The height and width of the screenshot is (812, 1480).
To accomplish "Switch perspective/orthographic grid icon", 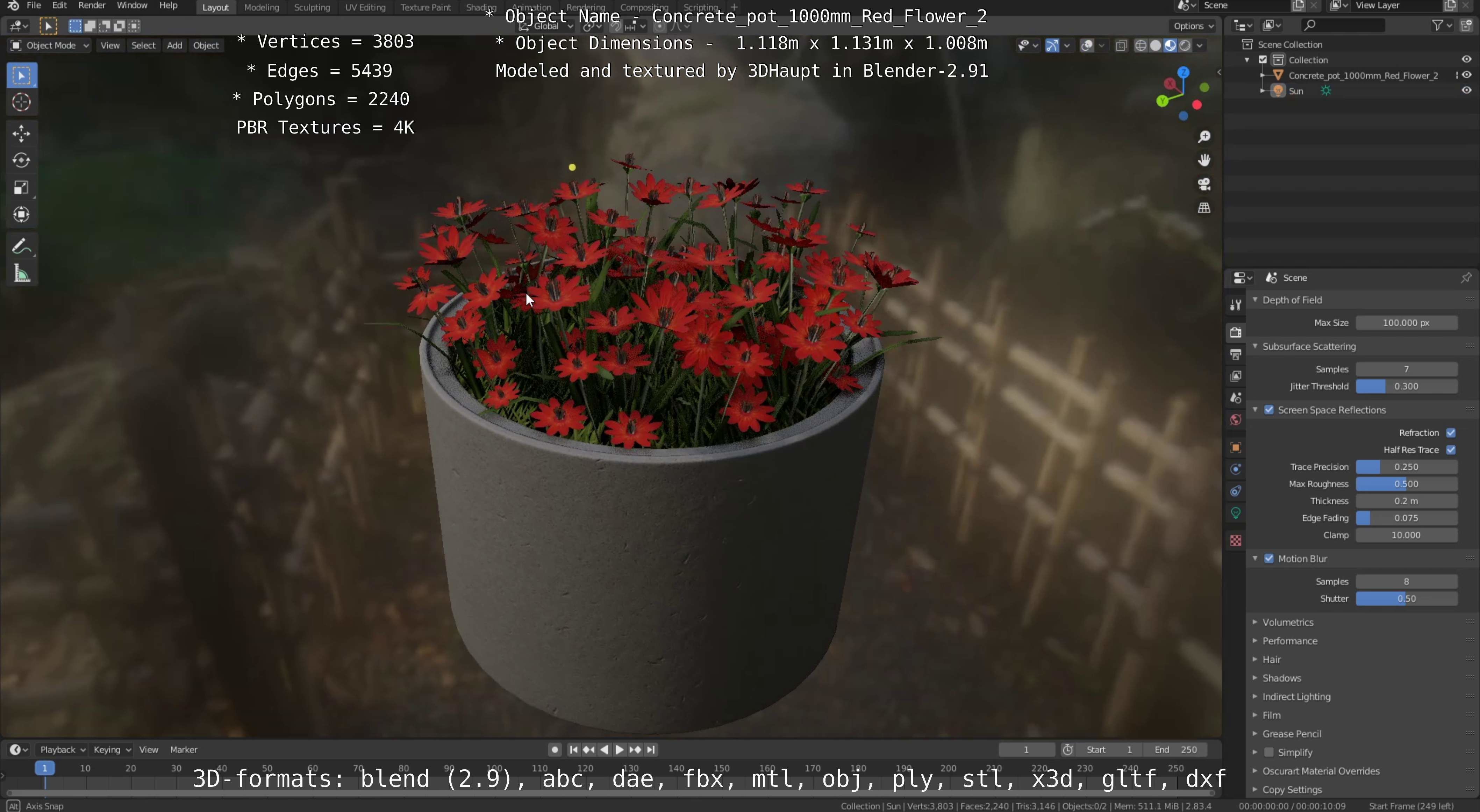I will pyautogui.click(x=1204, y=208).
